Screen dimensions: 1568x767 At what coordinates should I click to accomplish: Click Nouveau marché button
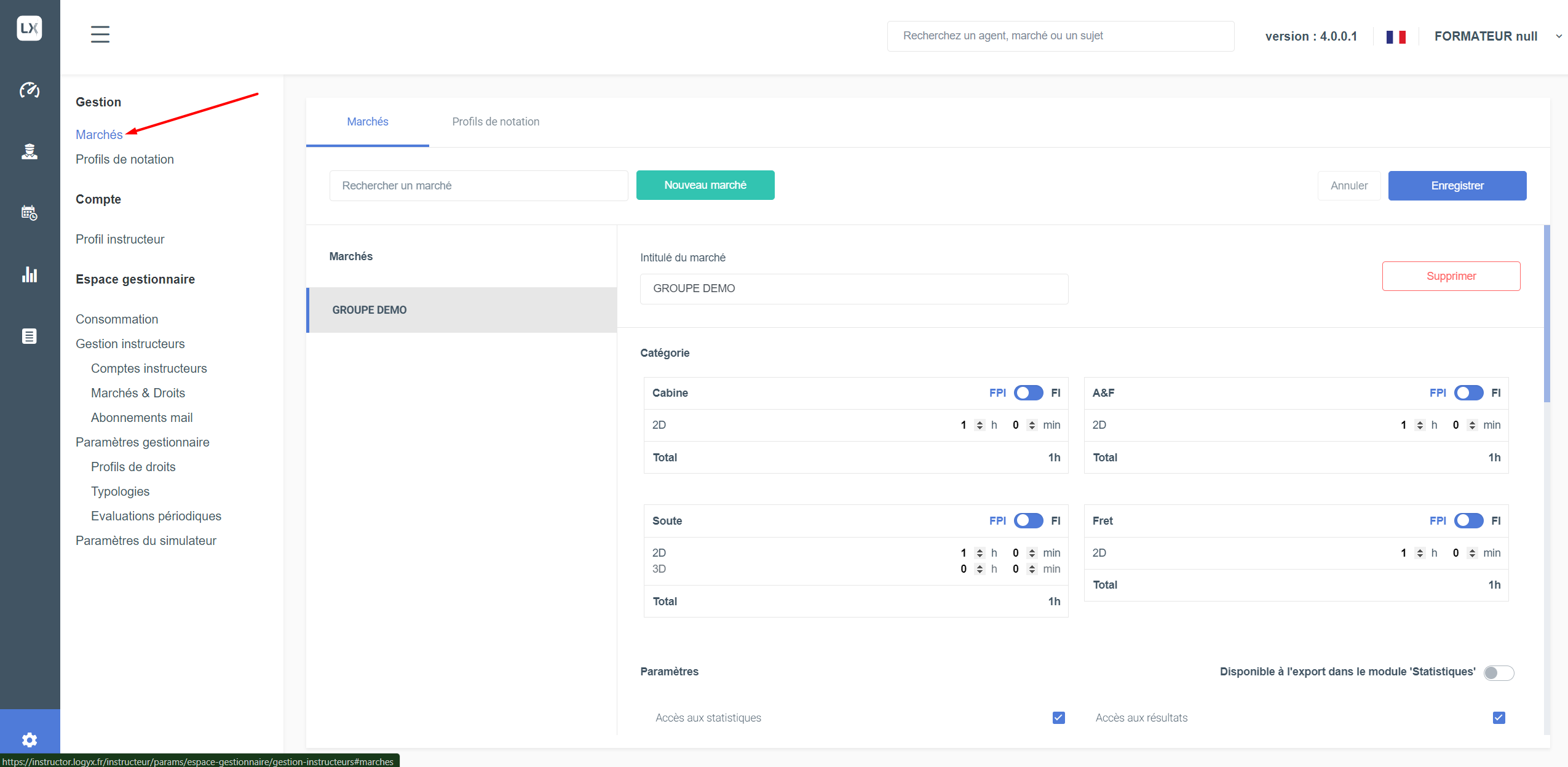pyautogui.click(x=705, y=185)
